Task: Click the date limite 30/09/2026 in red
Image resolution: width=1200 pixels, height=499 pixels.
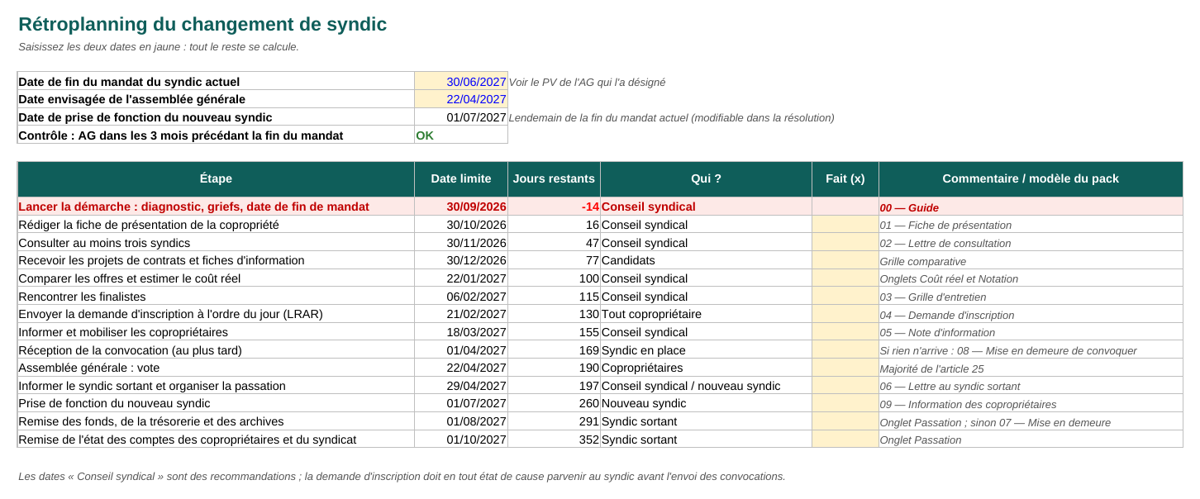Action: coord(461,207)
